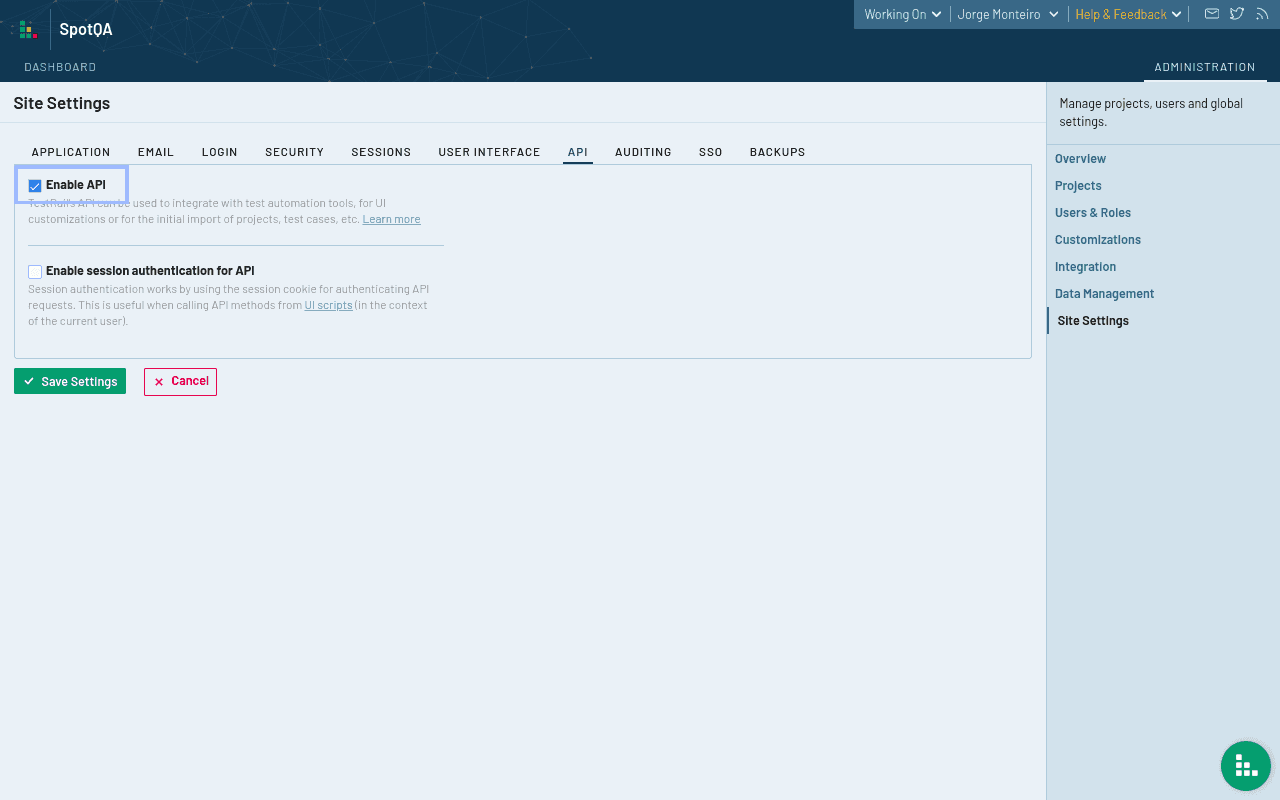Enable session authentication for API

(x=35, y=271)
